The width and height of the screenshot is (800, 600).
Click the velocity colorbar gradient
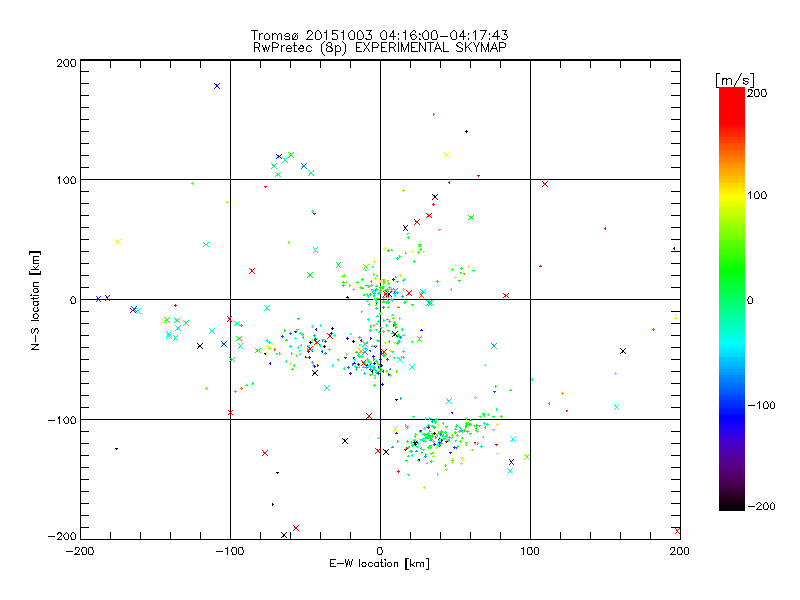[x=732, y=299]
